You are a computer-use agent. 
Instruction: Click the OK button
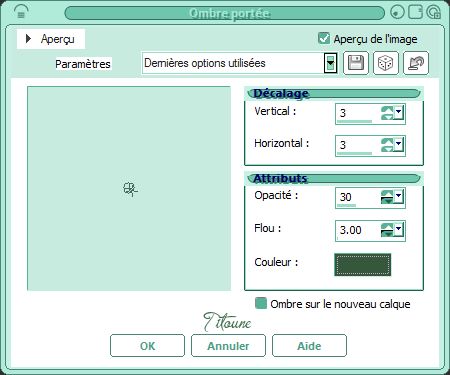coord(147,346)
